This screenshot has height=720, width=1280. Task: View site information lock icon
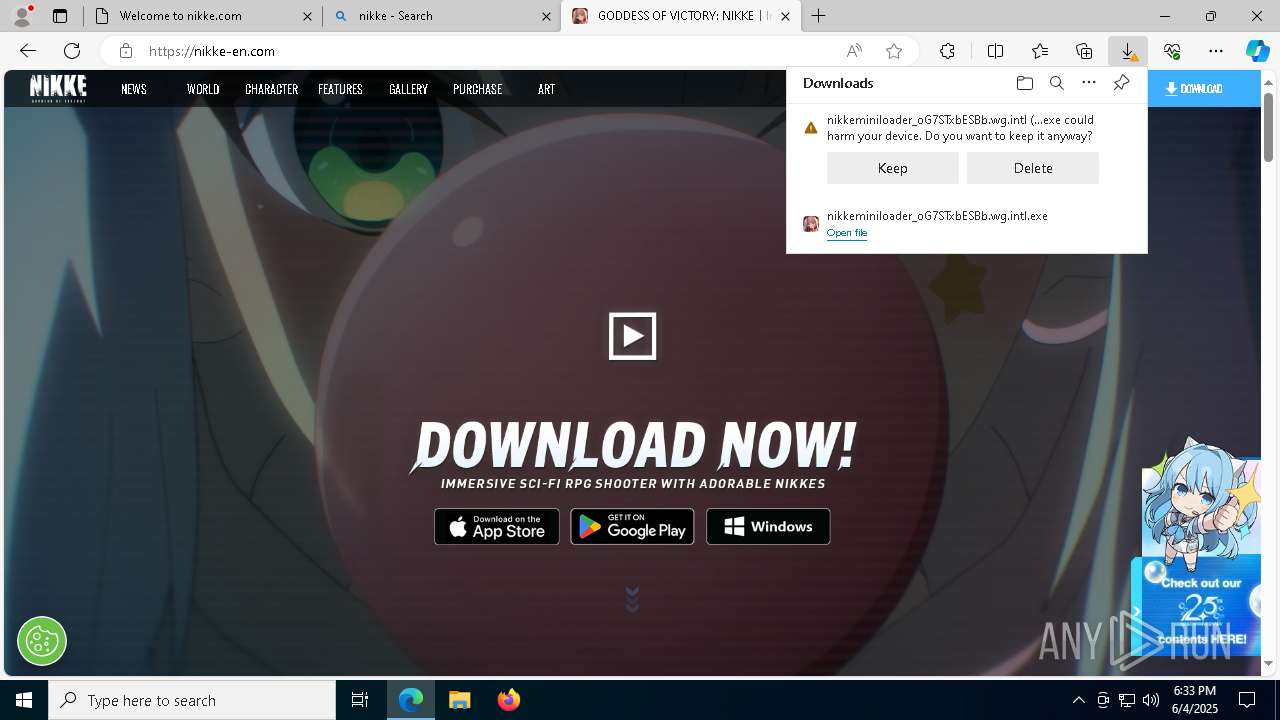point(125,51)
